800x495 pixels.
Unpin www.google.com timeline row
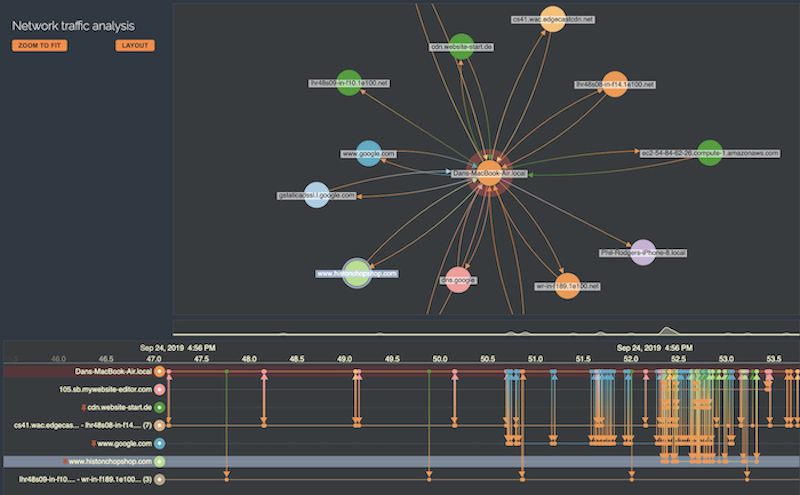(x=94, y=443)
